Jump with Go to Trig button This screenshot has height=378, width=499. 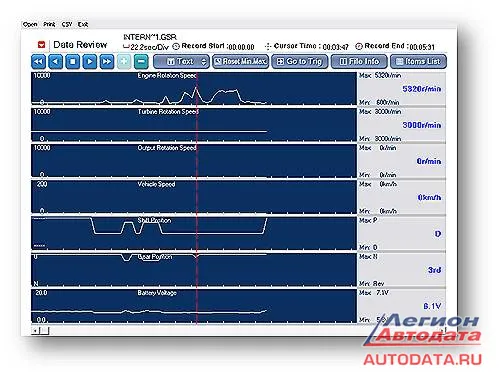(x=300, y=62)
